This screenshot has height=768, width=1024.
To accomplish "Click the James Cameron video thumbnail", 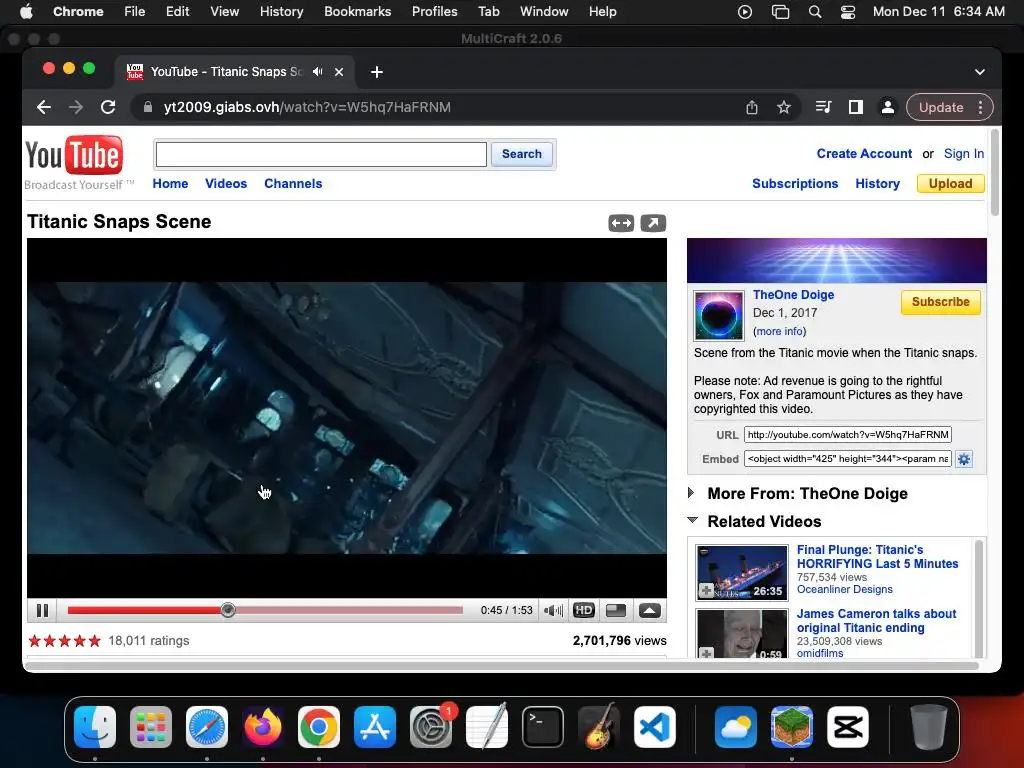I will click(x=742, y=633).
